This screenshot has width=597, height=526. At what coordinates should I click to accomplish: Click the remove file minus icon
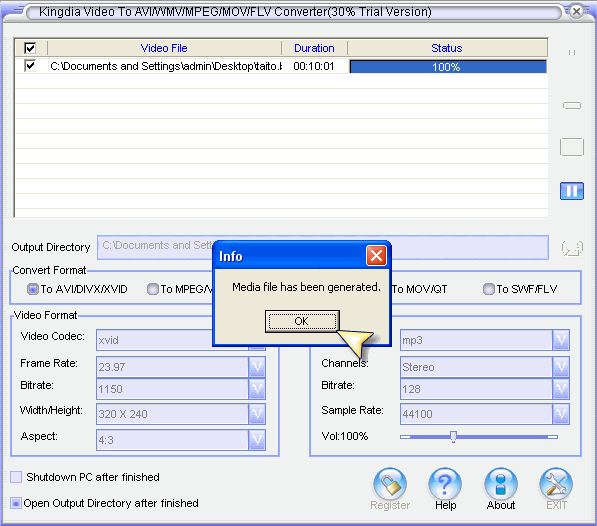(x=572, y=105)
